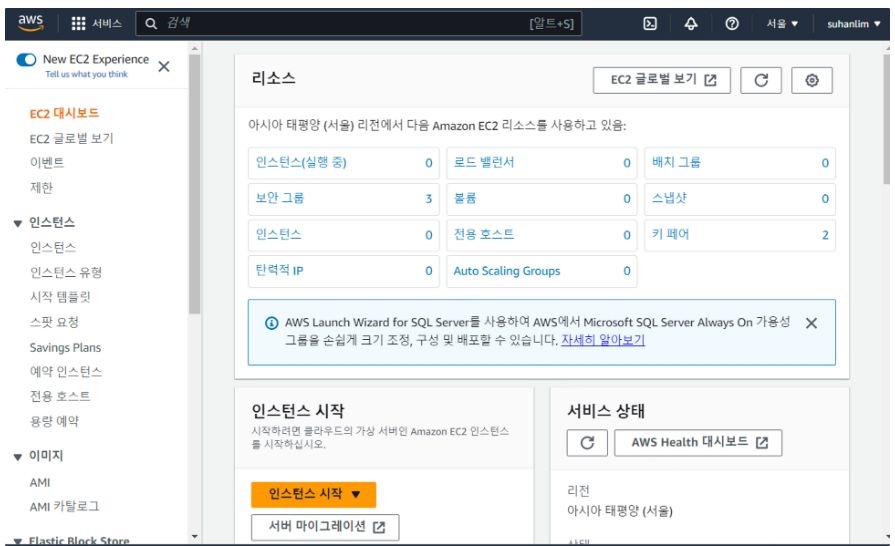Open the notifications bell
The image size is (895, 546).
click(691, 23)
